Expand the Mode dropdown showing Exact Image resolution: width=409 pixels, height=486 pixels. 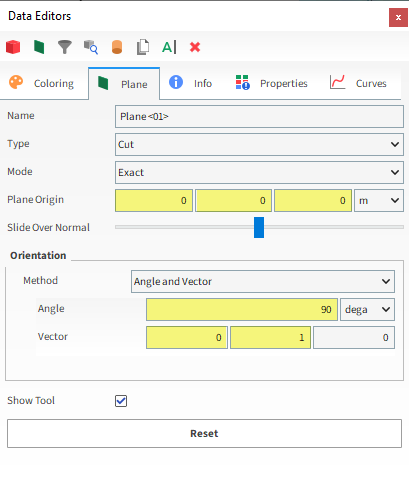click(259, 172)
